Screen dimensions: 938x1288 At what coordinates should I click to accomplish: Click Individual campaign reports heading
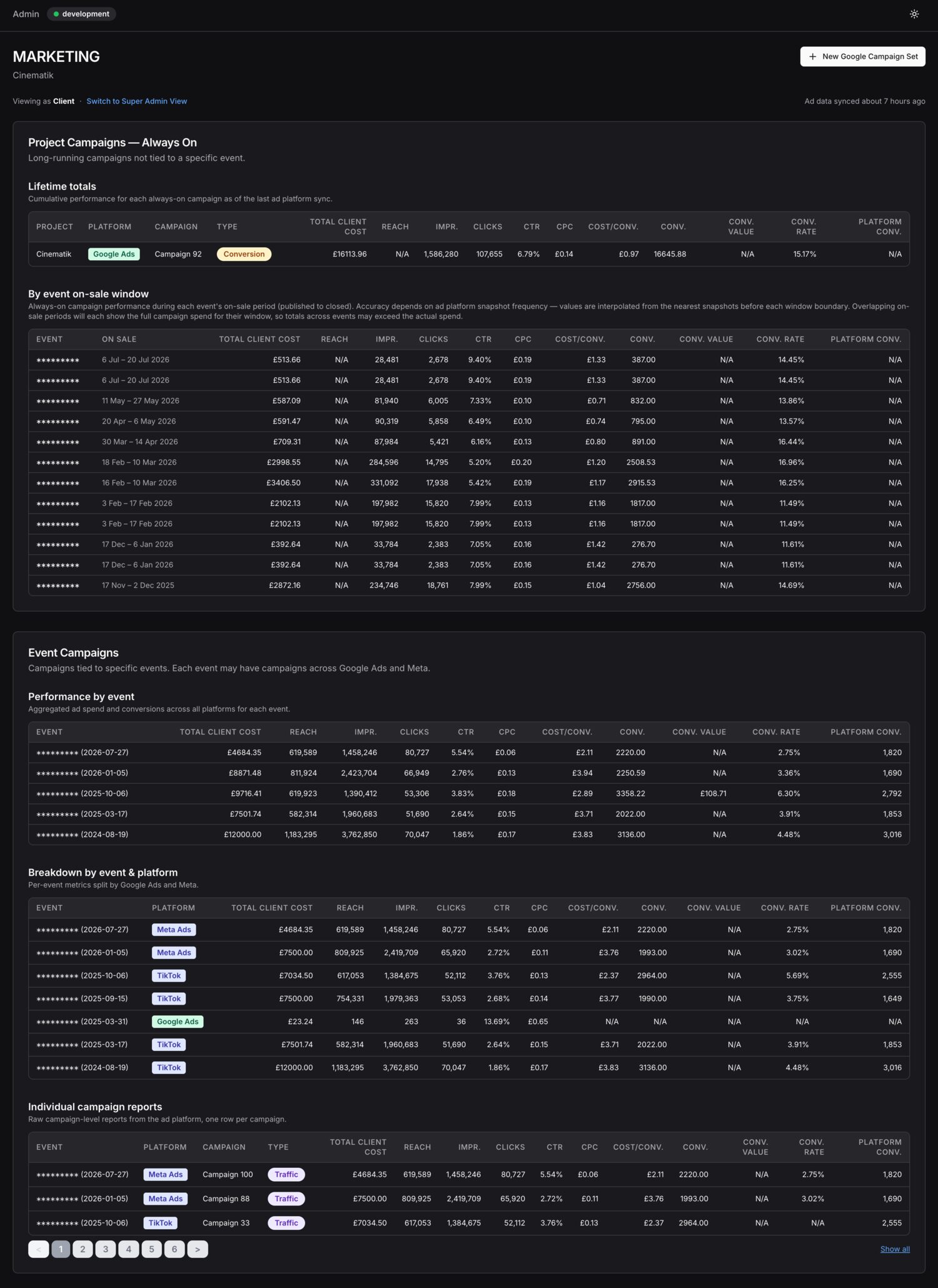pos(95,1107)
